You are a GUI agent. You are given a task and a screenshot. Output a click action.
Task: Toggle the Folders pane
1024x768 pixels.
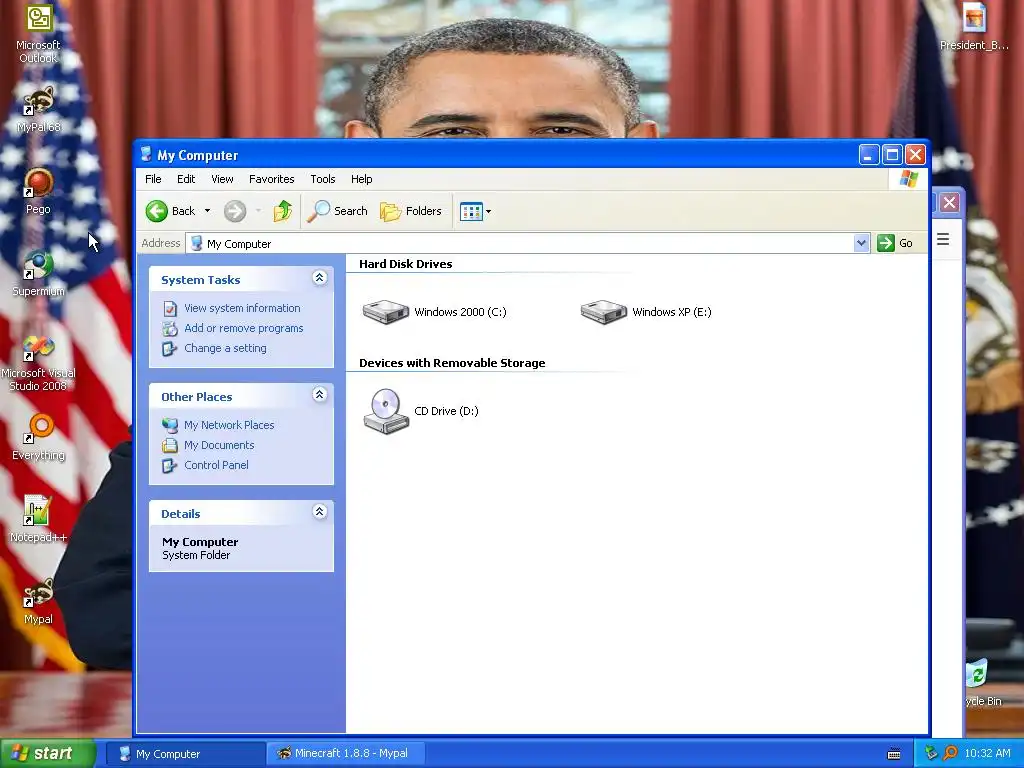[x=411, y=211]
